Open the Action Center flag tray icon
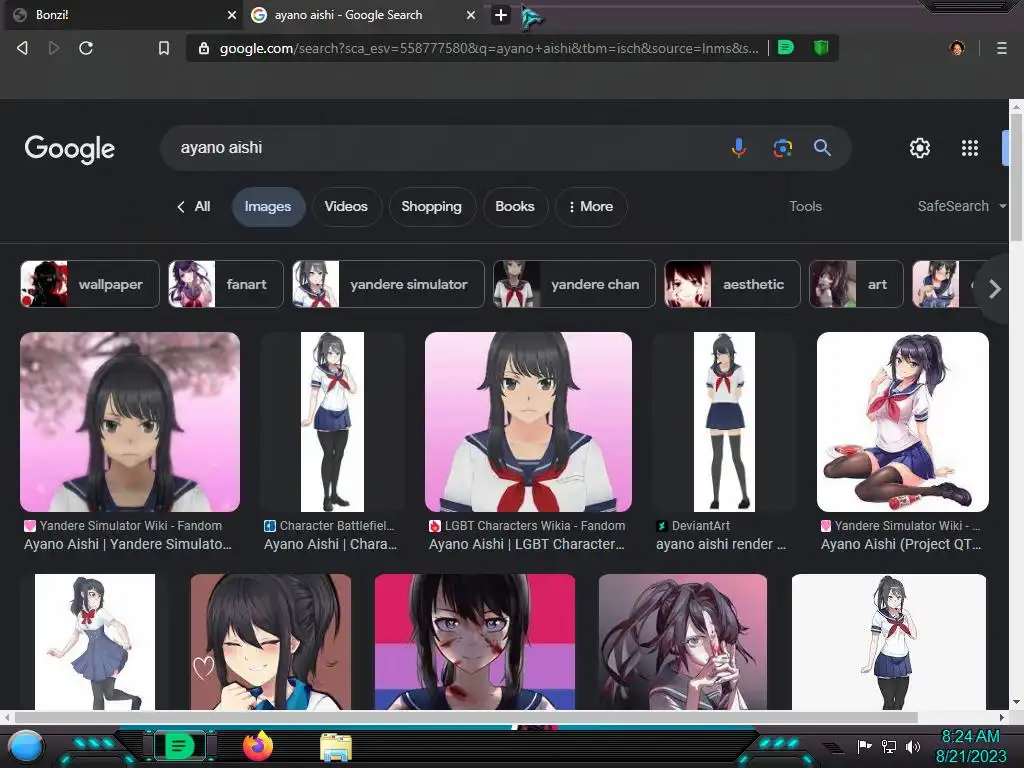 [x=865, y=746]
